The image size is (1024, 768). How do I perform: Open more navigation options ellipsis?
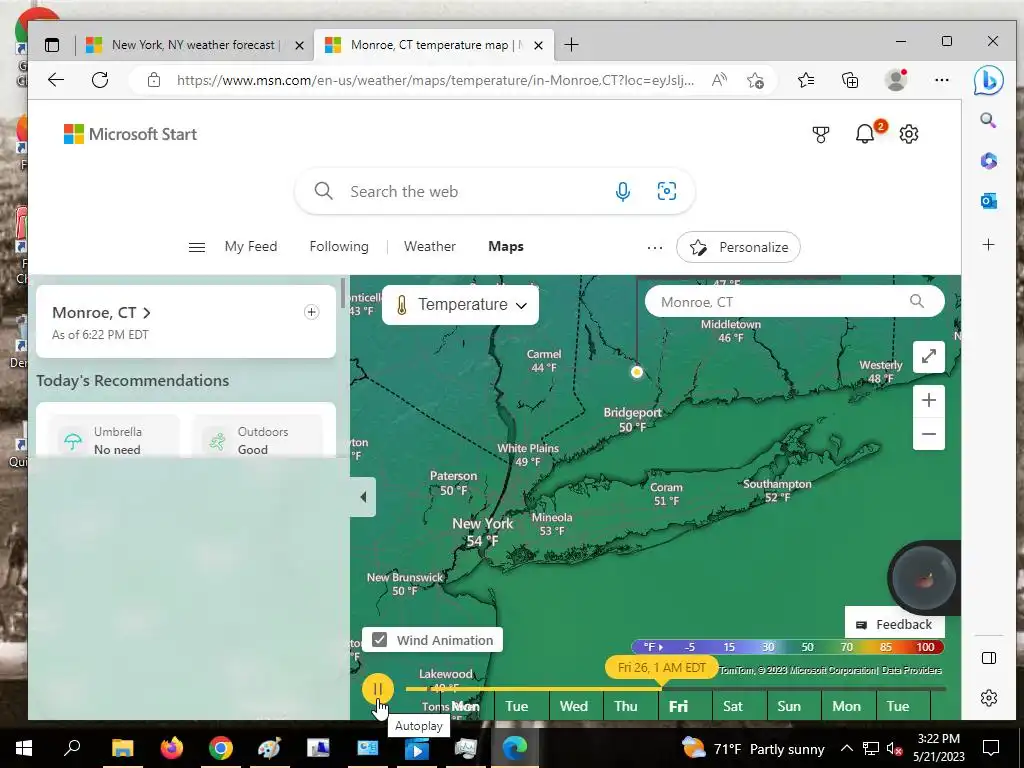click(x=655, y=248)
